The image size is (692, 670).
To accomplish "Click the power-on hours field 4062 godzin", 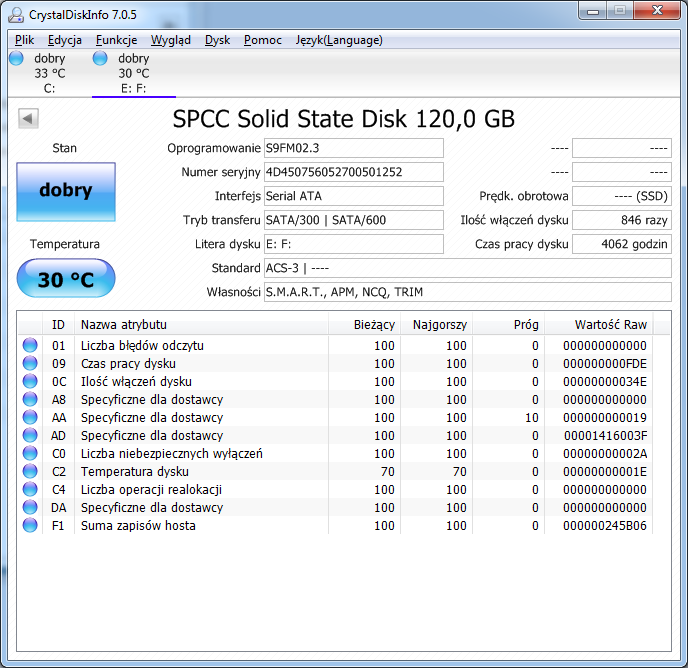I will (622, 244).
